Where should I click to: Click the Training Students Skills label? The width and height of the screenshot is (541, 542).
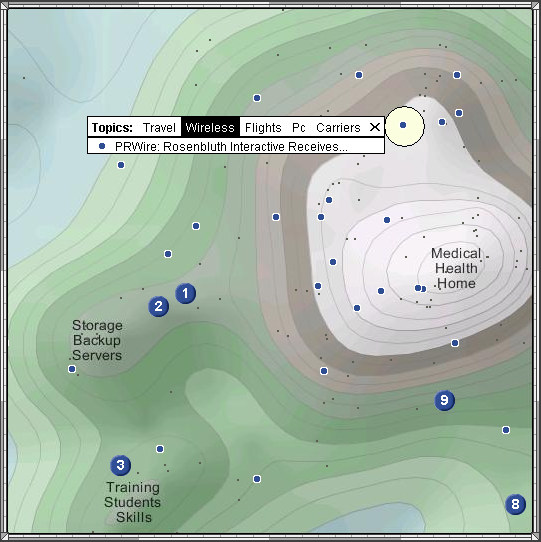coord(133,502)
